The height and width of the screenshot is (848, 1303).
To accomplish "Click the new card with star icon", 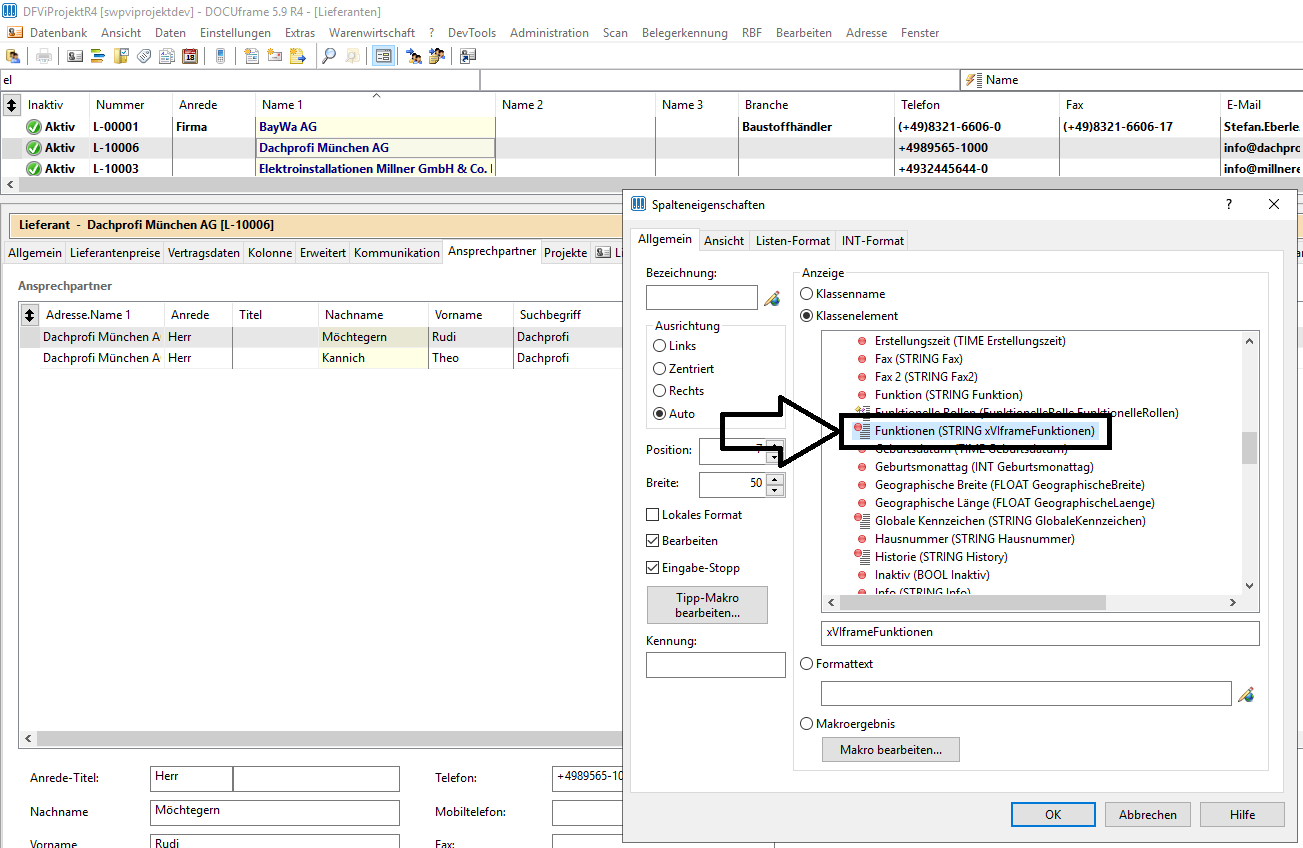I will [x=274, y=56].
